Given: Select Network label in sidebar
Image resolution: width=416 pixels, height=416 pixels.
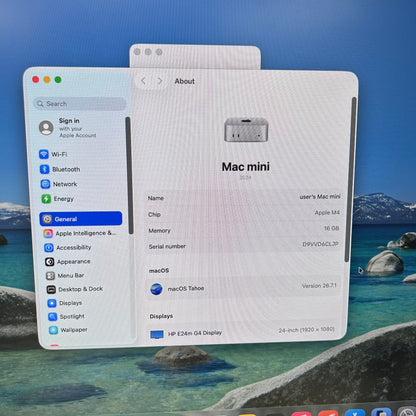Looking at the screenshot, I should click(x=65, y=184).
